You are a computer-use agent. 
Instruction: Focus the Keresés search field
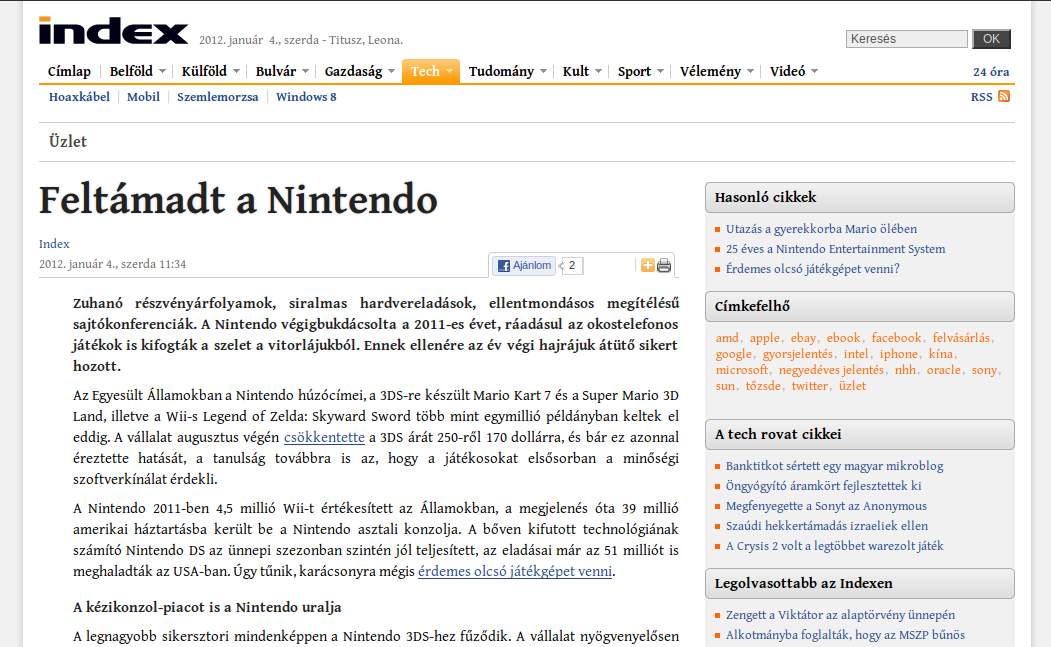pyautogui.click(x=907, y=39)
